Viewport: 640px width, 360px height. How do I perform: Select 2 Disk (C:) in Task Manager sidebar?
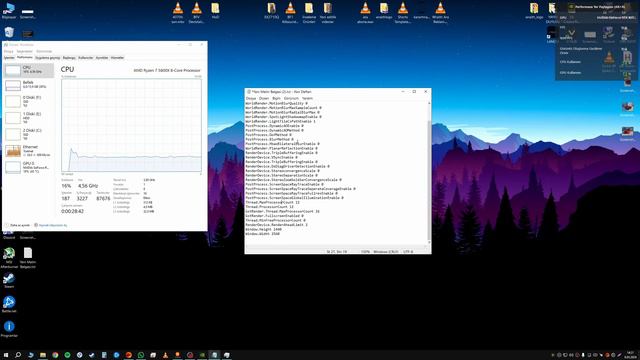pos(29,134)
